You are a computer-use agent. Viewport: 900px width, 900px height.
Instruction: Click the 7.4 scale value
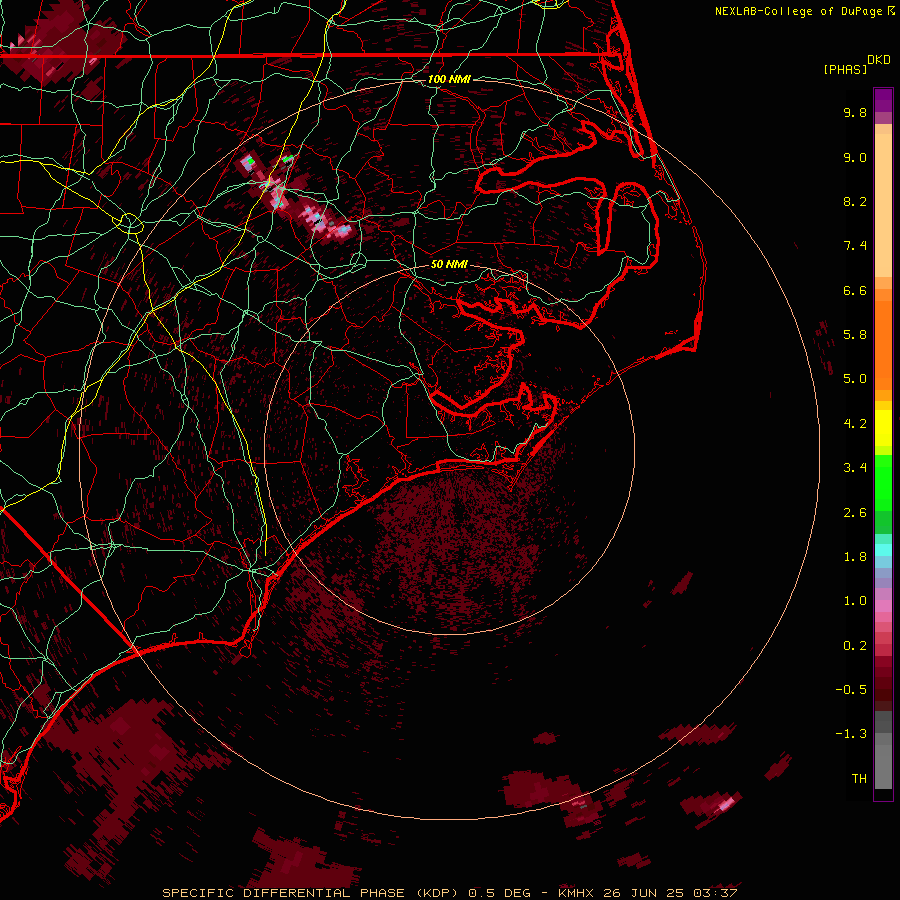coord(855,246)
